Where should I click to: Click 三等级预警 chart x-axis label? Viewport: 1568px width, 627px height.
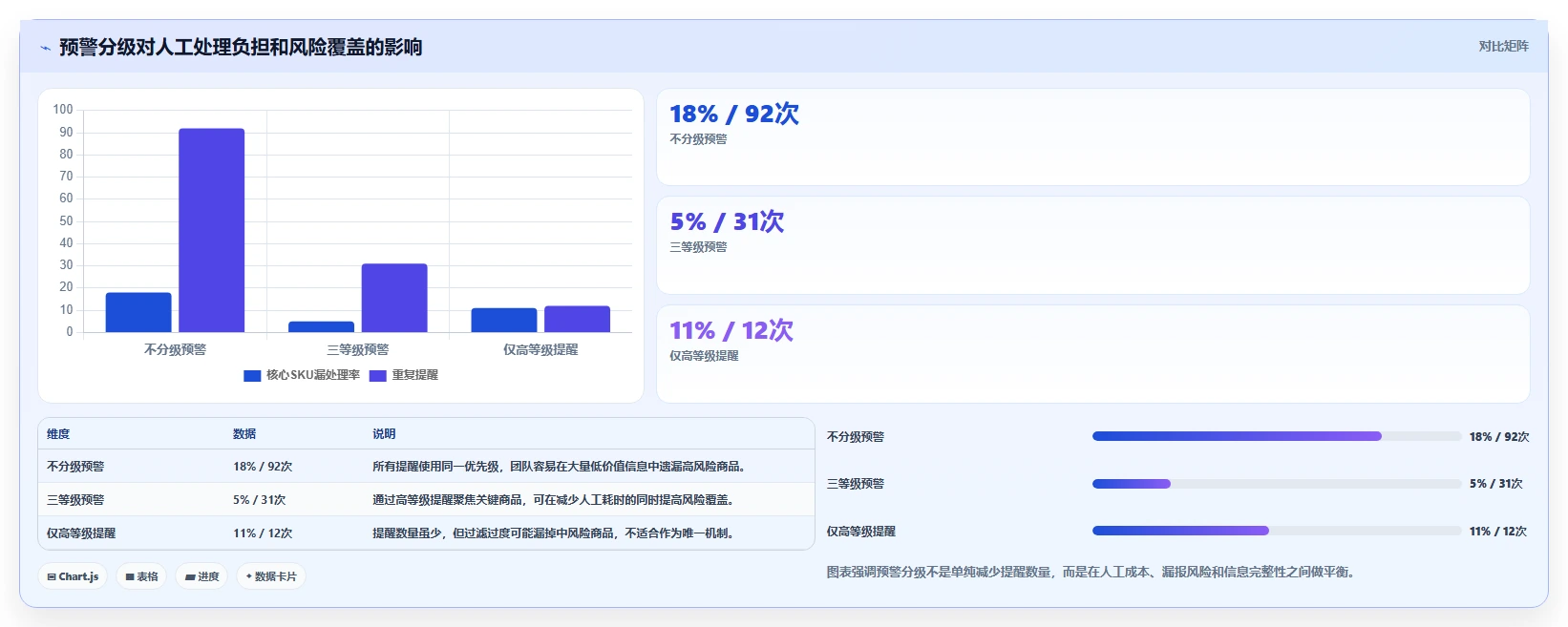click(358, 350)
